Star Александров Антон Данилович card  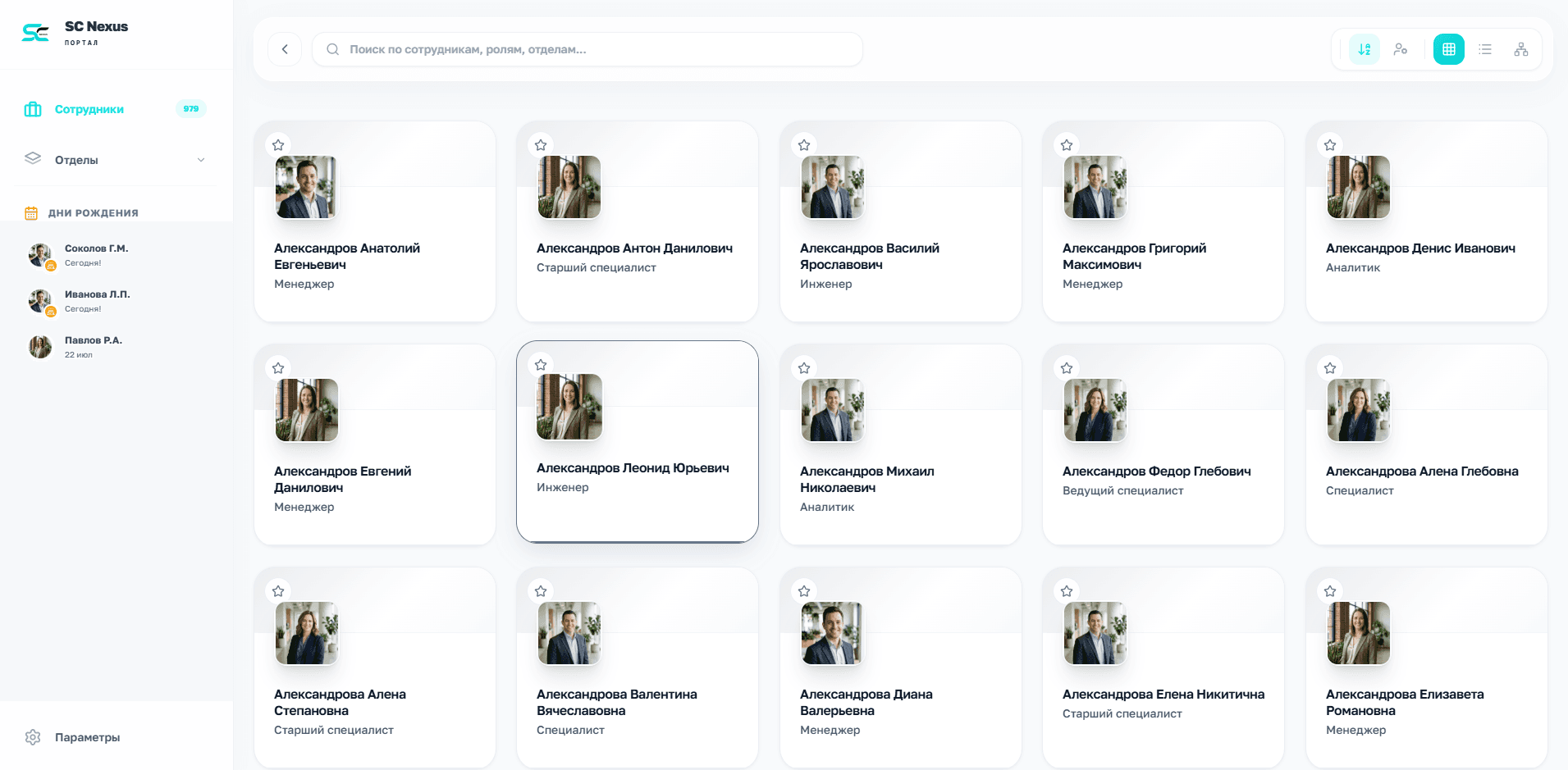pyautogui.click(x=541, y=145)
